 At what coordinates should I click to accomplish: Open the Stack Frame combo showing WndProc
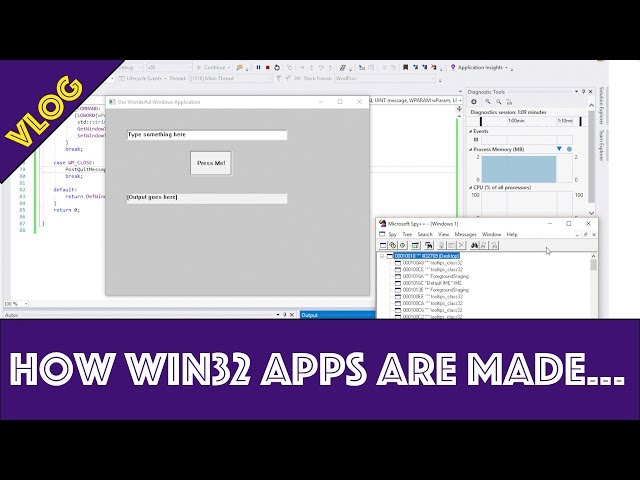click(384, 78)
